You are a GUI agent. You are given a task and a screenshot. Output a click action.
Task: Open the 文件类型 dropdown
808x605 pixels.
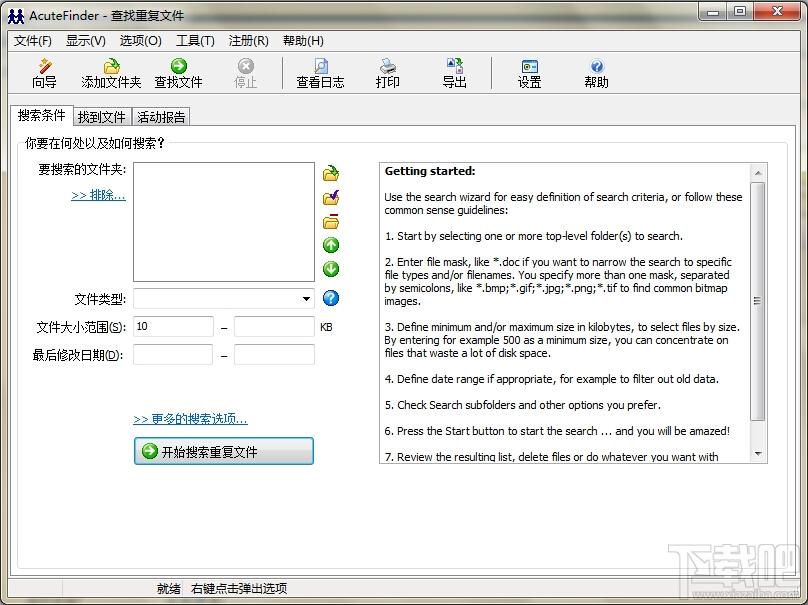coord(306,299)
